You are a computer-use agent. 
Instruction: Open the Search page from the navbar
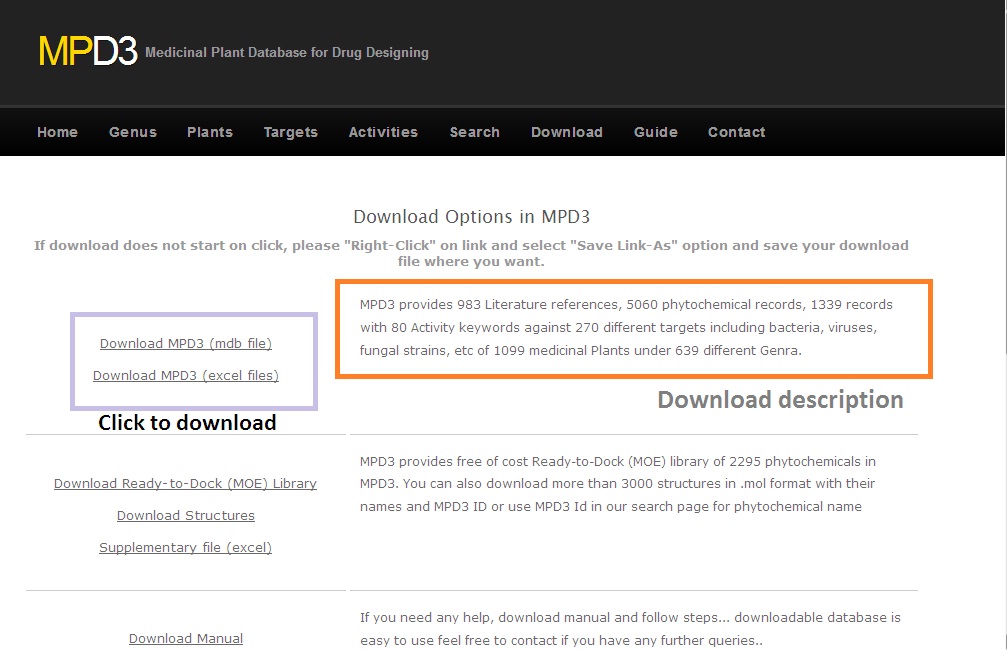[x=475, y=132]
